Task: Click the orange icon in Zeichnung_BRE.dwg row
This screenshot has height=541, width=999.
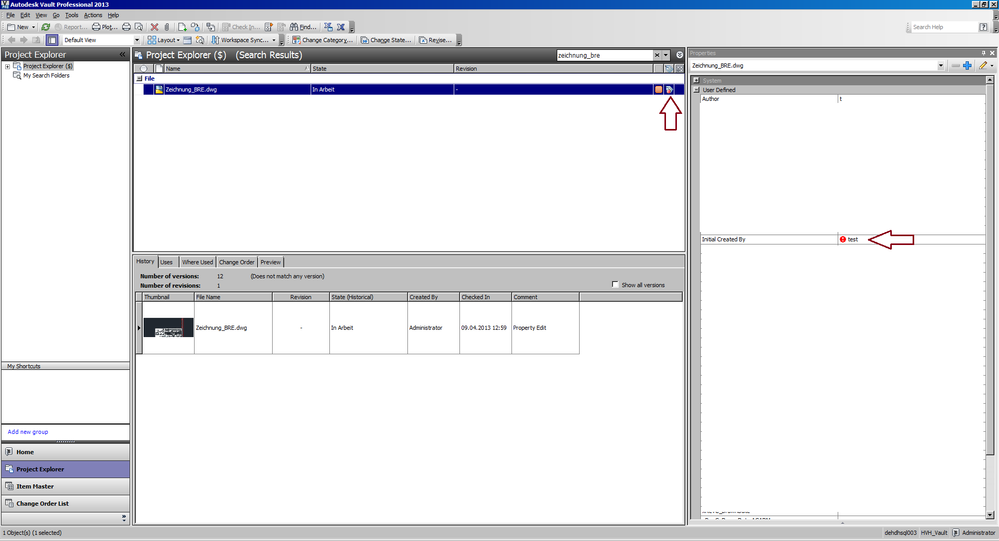Action: click(658, 90)
